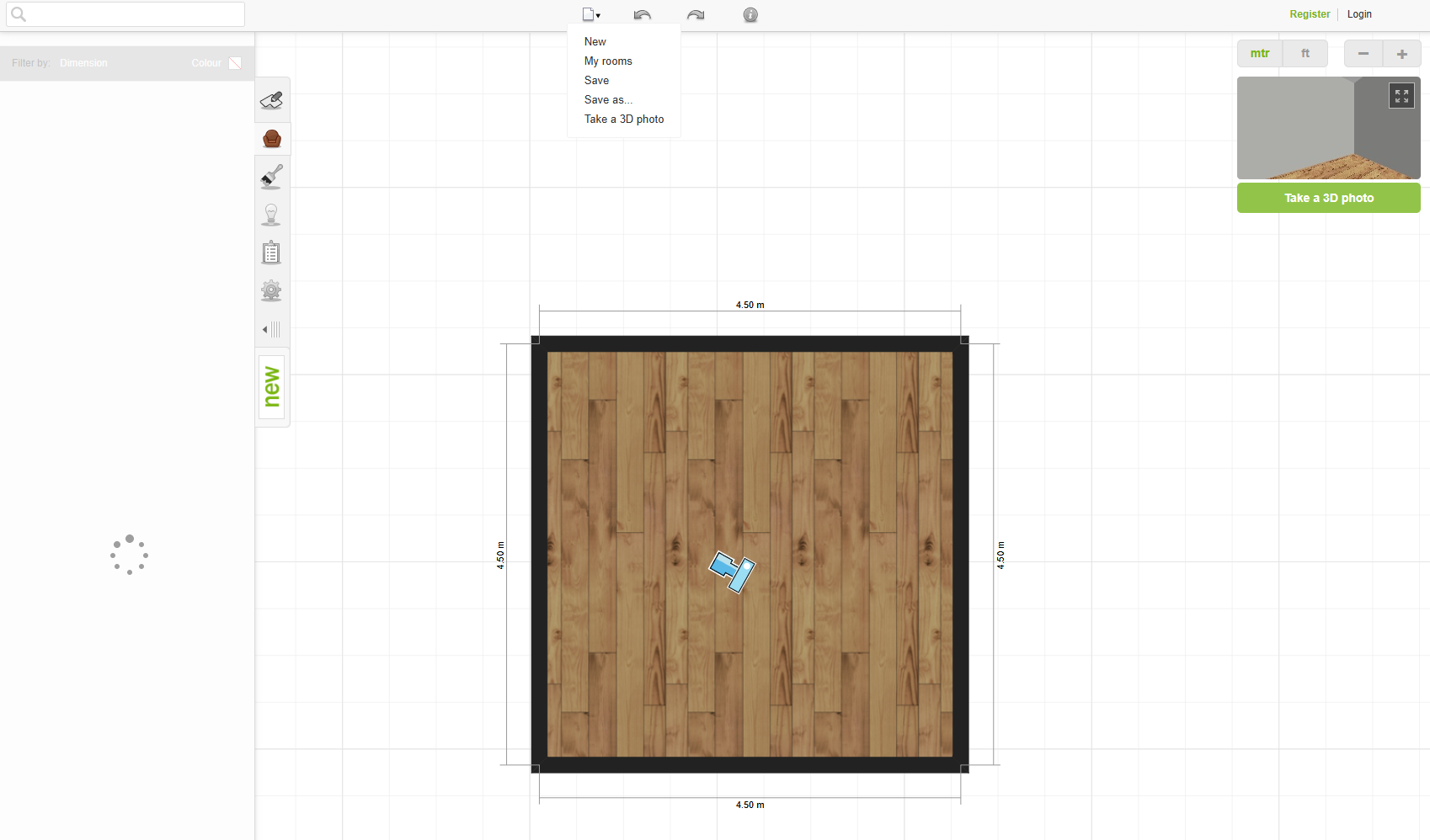Zoom out with the minus button
Image resolution: width=1430 pixels, height=840 pixels.
point(1363,53)
